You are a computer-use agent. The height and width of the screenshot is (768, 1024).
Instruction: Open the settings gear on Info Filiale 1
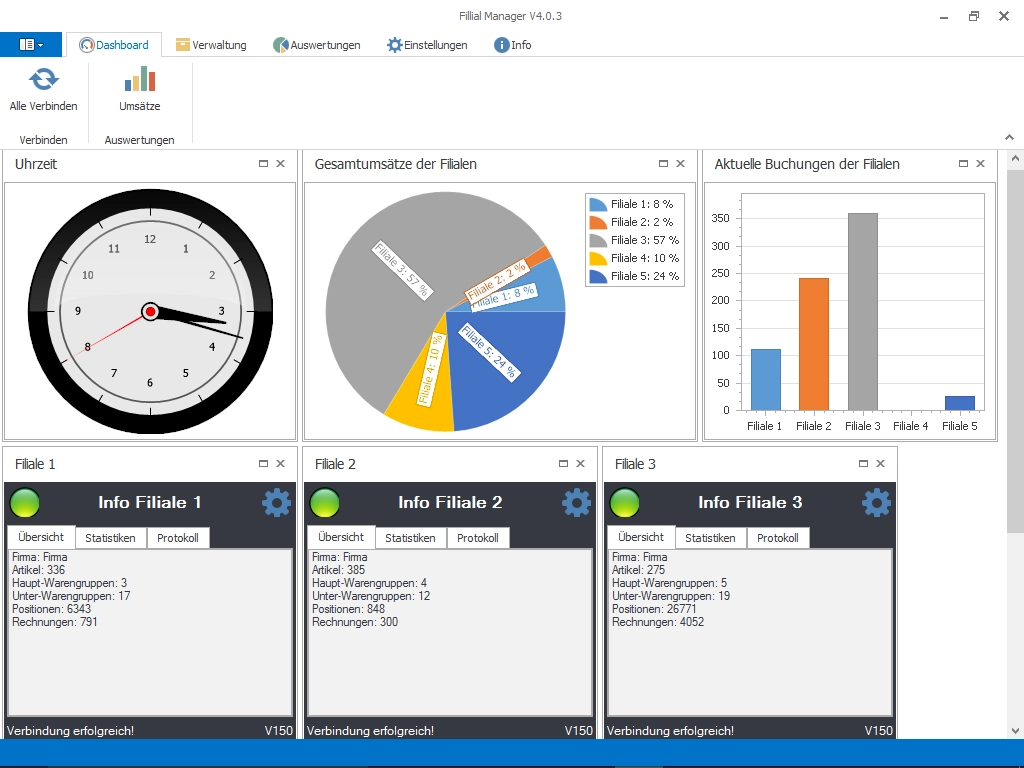(x=277, y=503)
